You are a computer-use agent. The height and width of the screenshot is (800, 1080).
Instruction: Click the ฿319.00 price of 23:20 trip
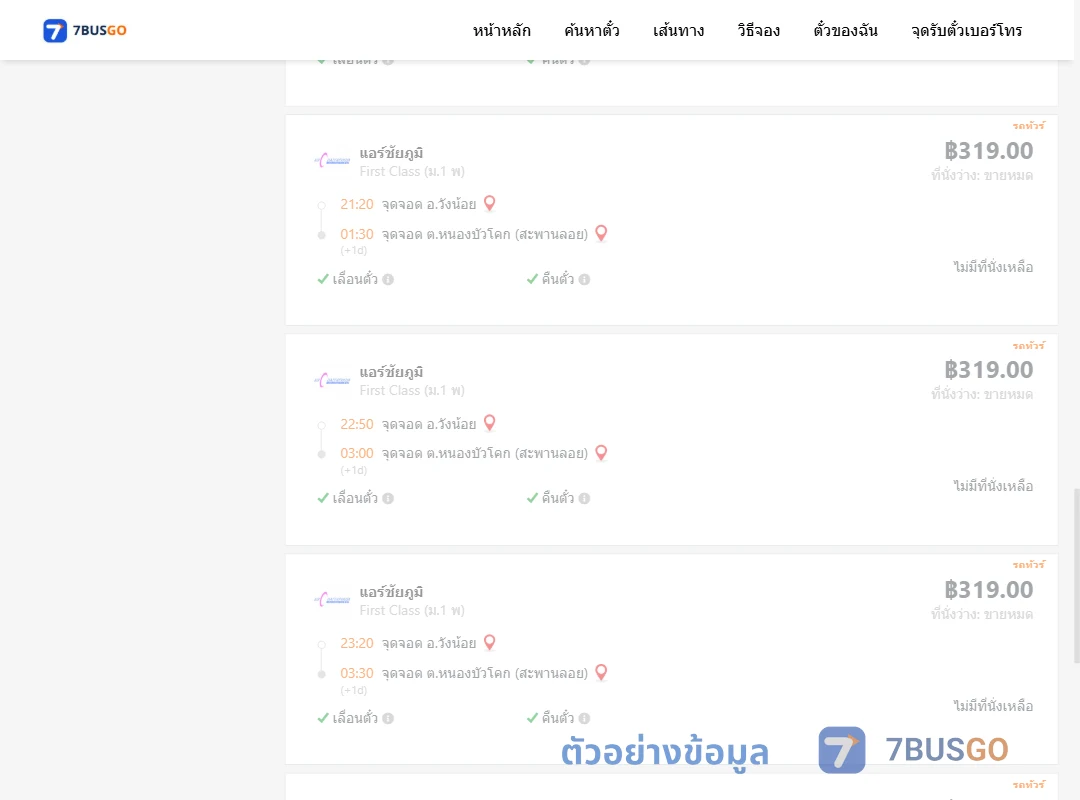(x=988, y=589)
